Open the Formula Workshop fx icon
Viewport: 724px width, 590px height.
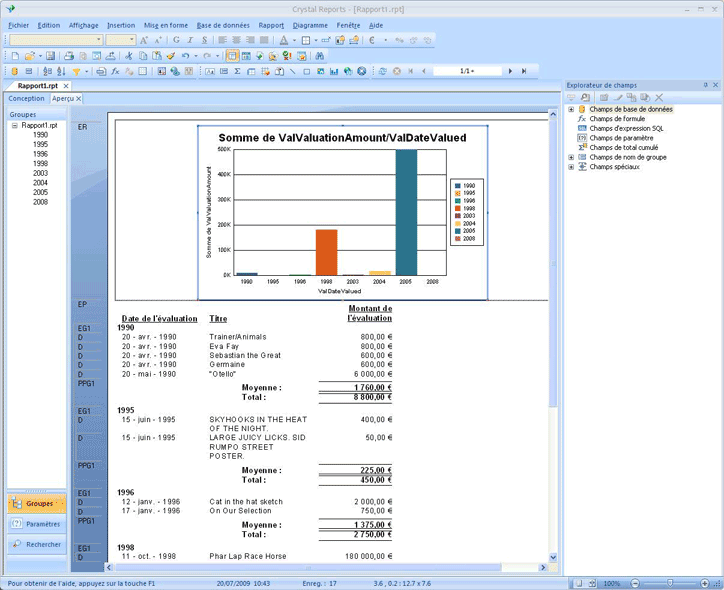tap(115, 72)
